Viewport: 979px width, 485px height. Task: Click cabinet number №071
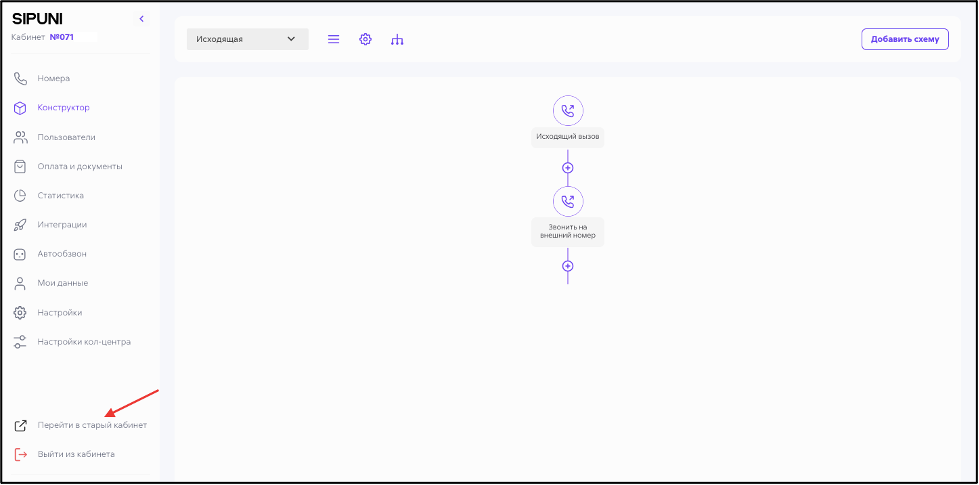(x=62, y=37)
